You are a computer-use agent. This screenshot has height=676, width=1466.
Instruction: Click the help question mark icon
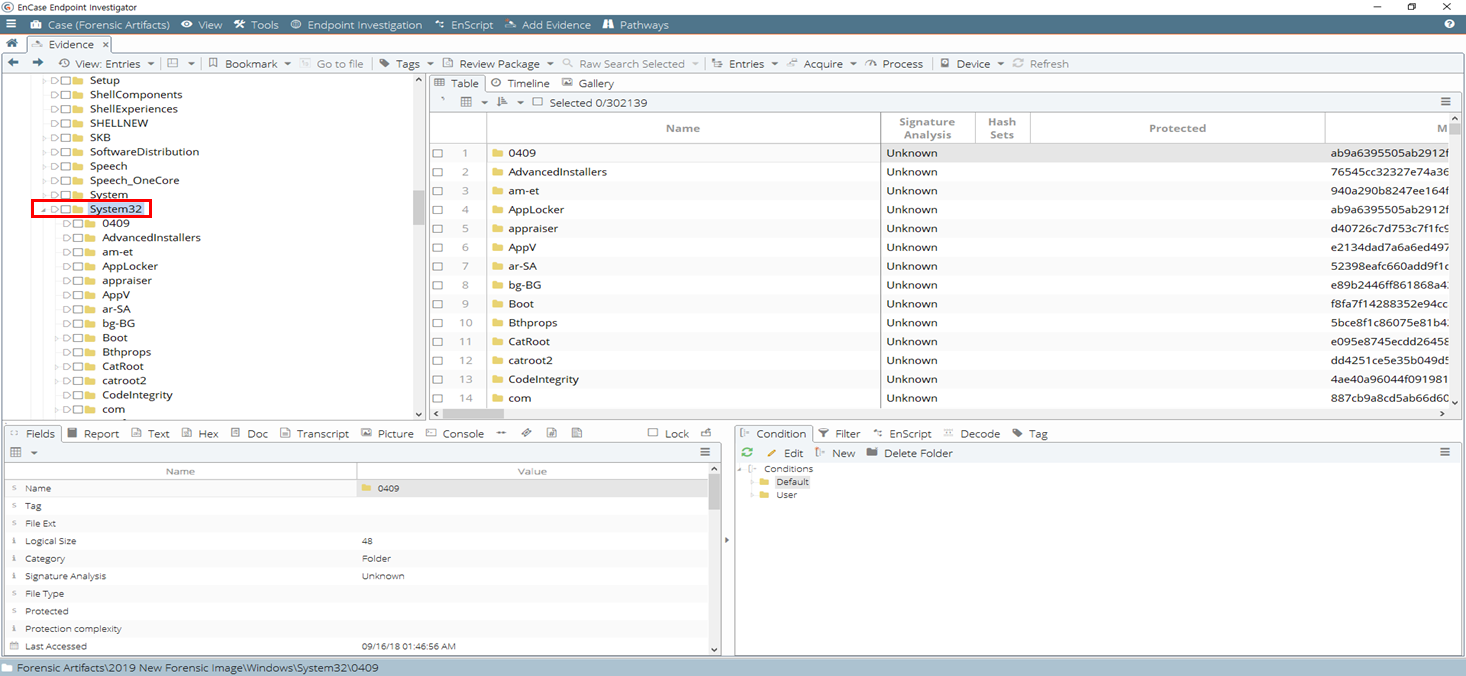pos(1449,24)
